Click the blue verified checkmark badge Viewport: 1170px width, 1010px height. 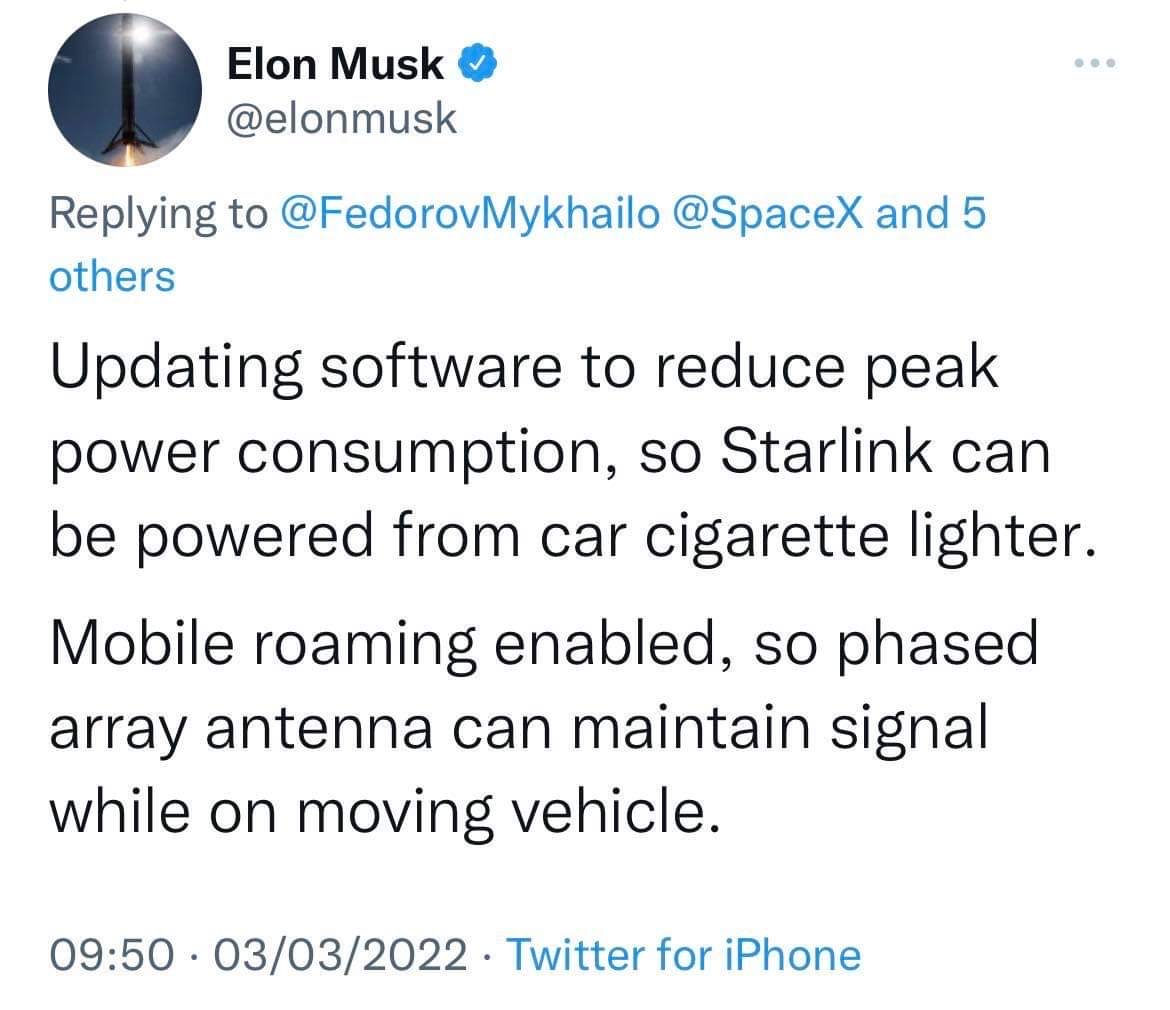tap(478, 63)
